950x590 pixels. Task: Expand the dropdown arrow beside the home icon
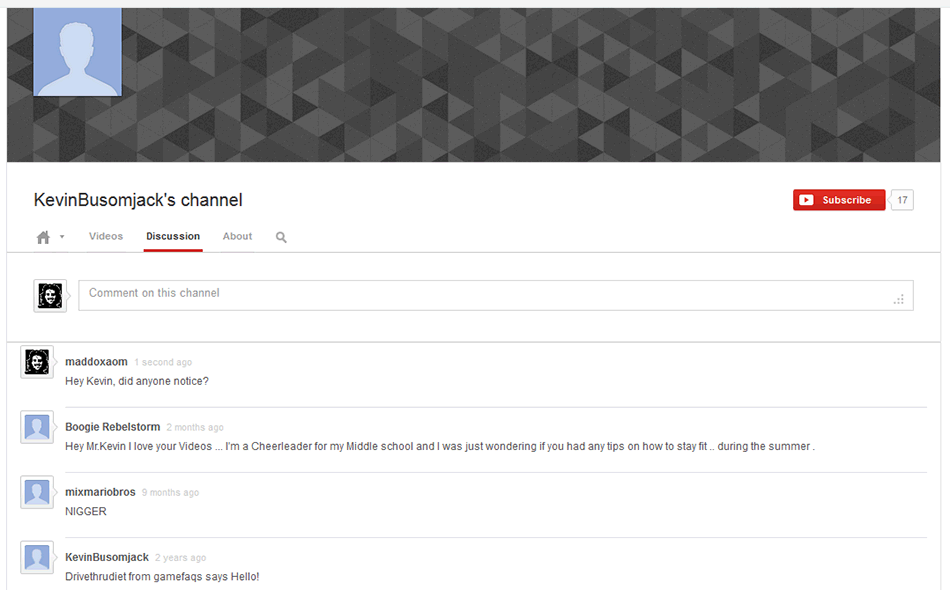62,237
